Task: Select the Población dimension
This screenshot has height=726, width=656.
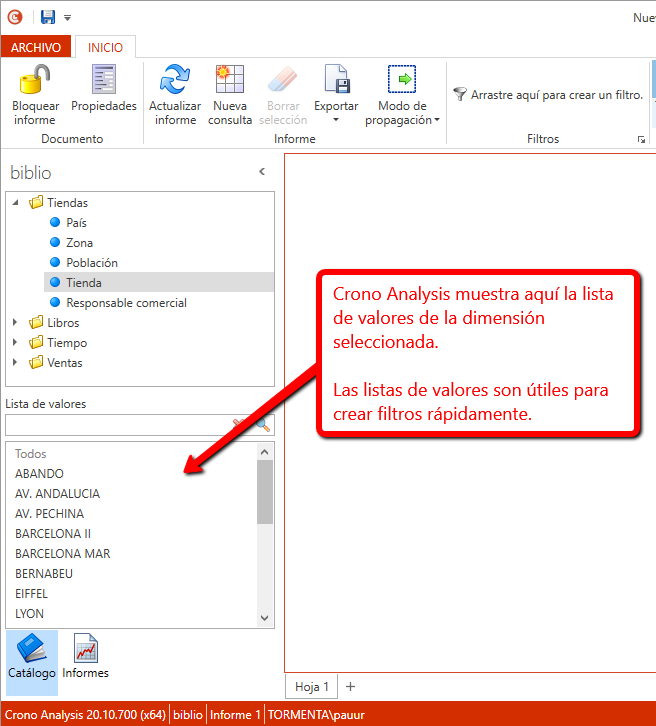Action: 91,263
